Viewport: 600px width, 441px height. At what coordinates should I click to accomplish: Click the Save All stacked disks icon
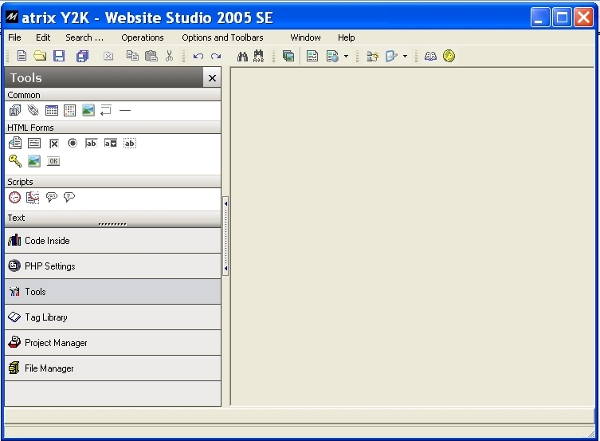click(82, 56)
